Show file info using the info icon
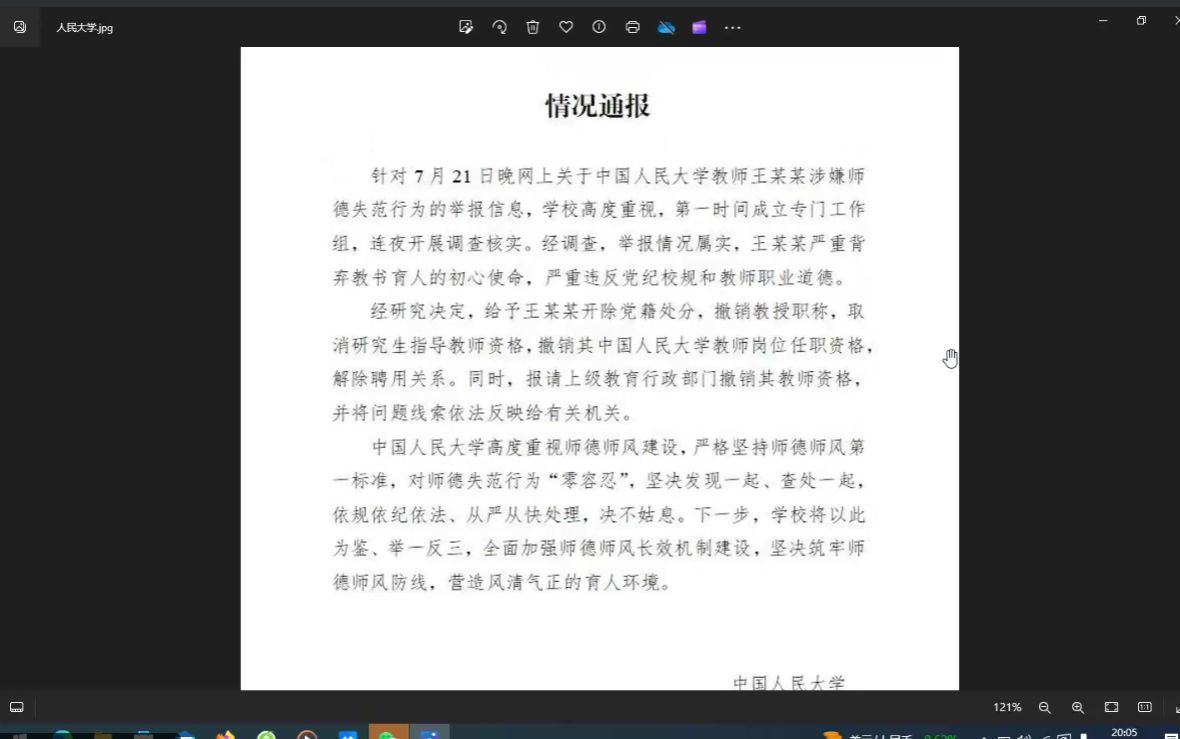Viewport: 1180px width, 739px height. pyautogui.click(x=599, y=27)
